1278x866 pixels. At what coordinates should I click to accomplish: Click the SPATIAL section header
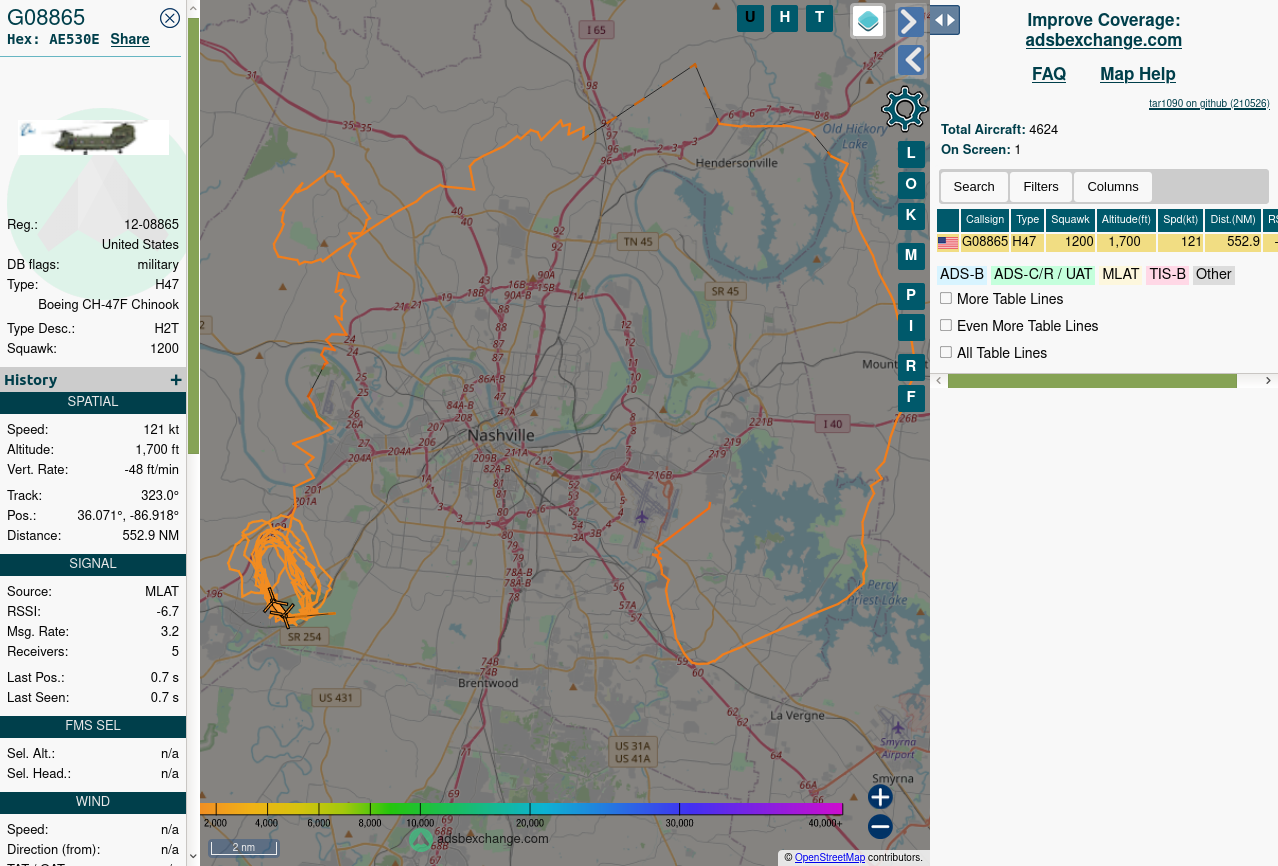click(93, 402)
